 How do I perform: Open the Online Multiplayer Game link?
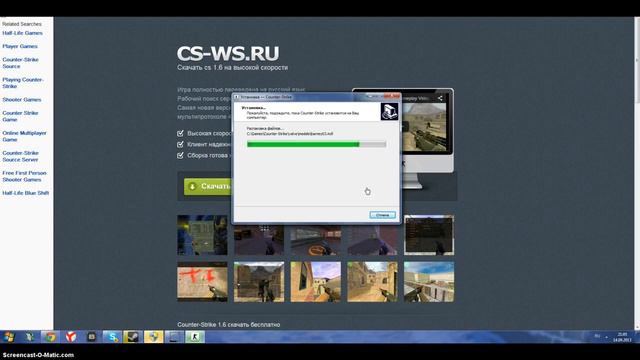[24, 136]
